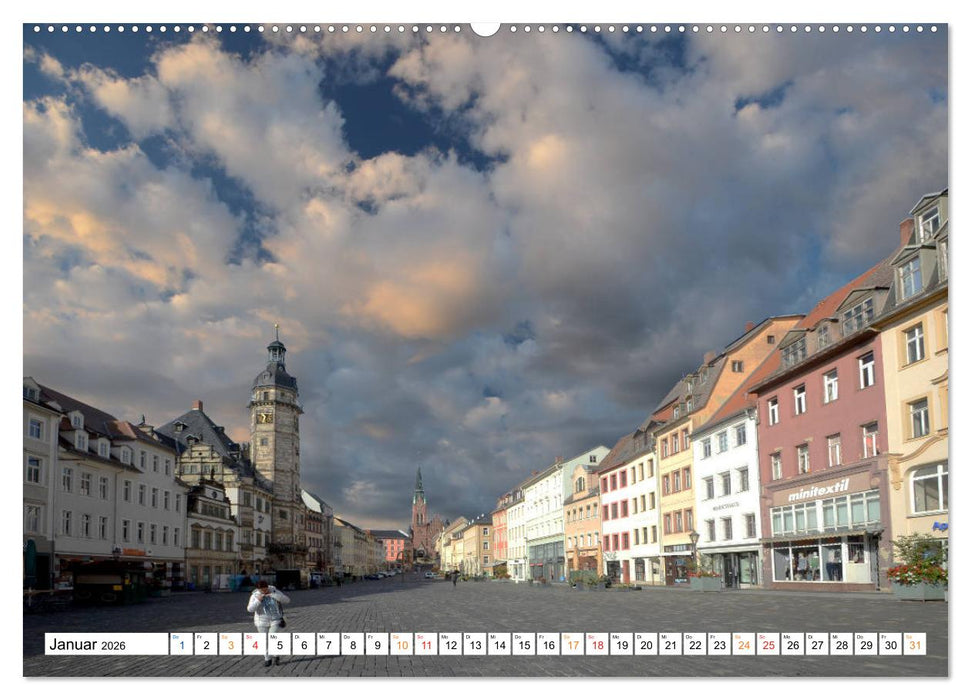971x700 pixels.
Task: Click the red Sunday 11 date
Action: tap(425, 644)
